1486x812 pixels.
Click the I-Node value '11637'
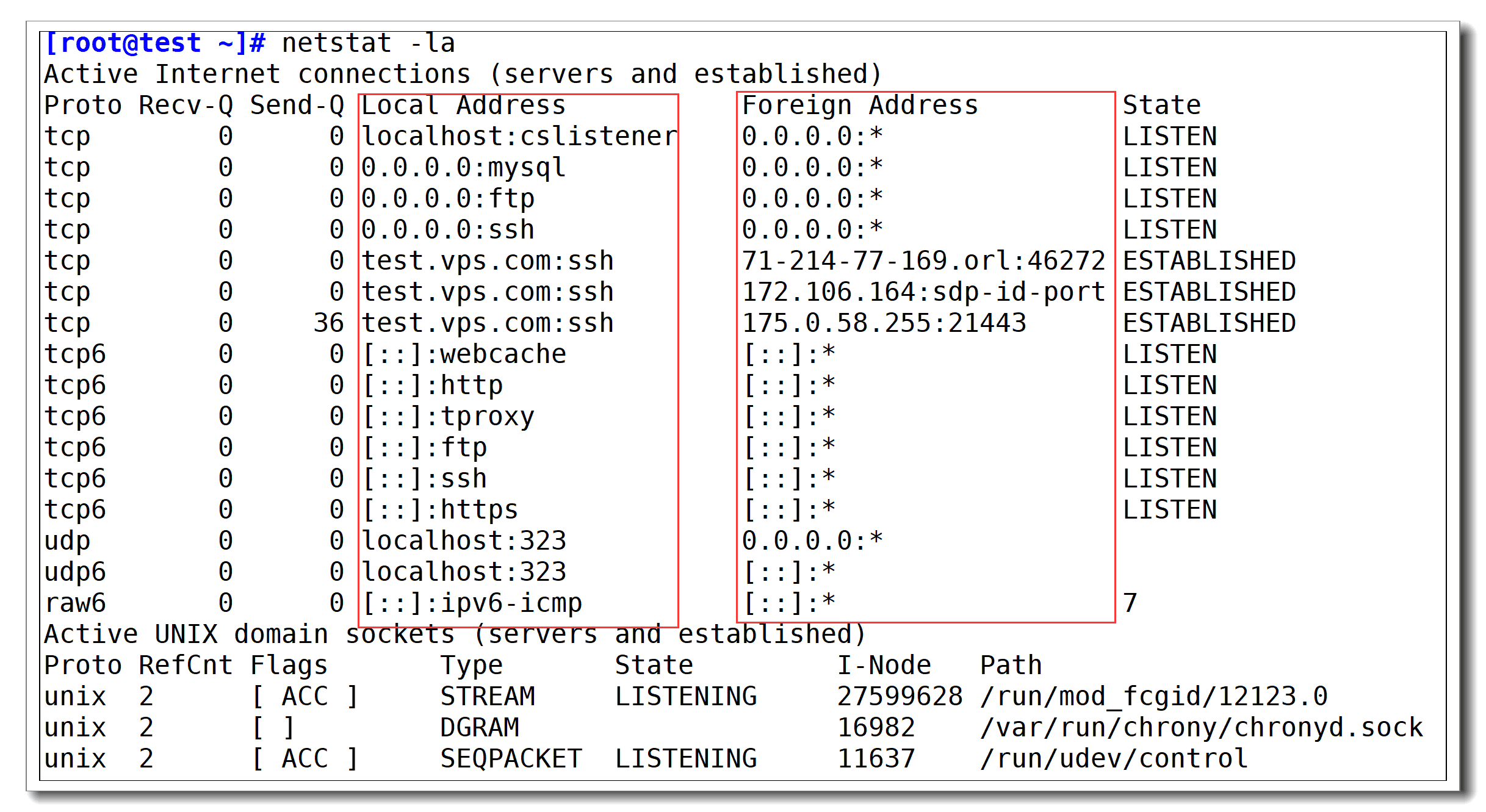coord(876,759)
